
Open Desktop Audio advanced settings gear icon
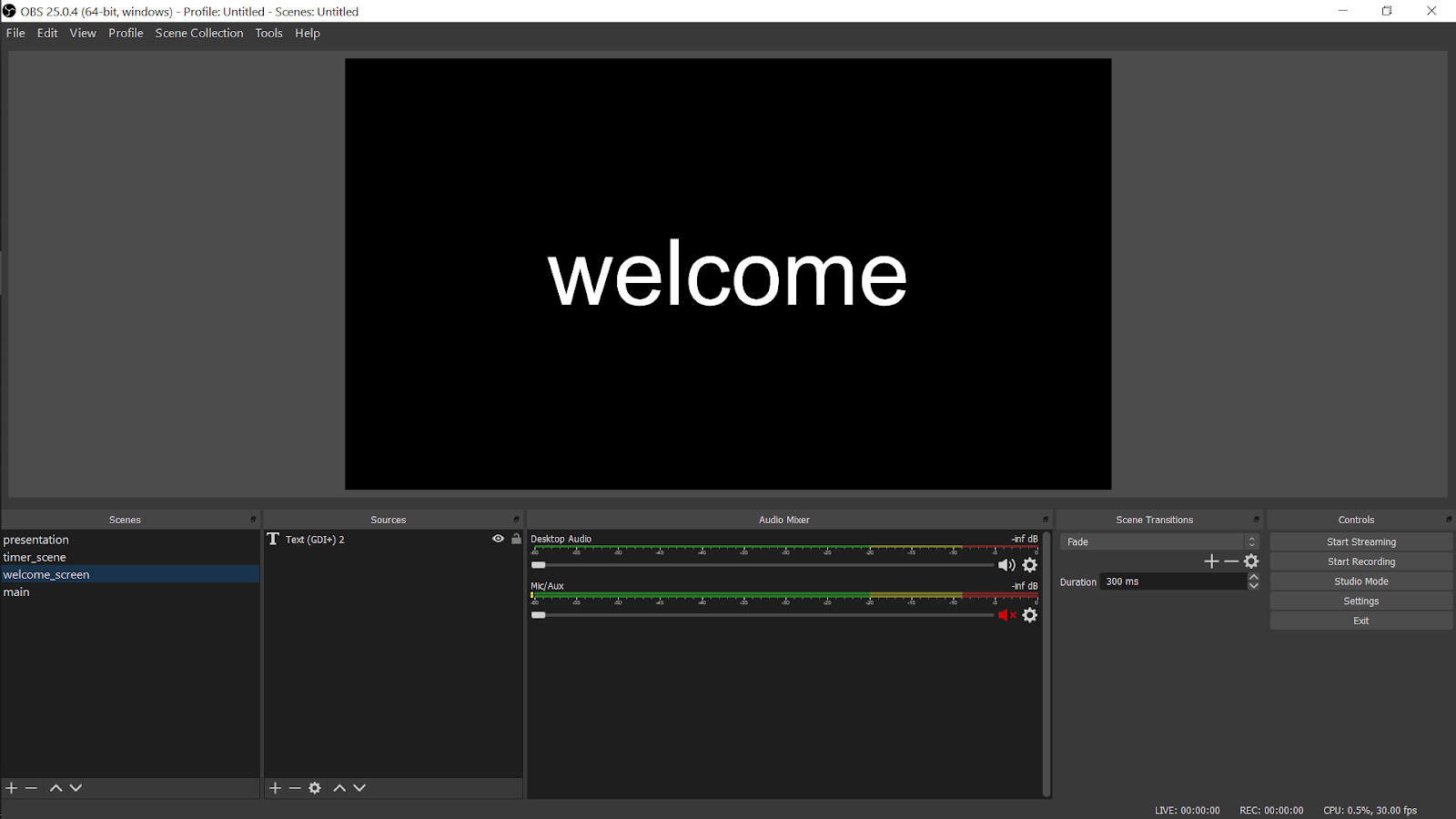coord(1029,565)
